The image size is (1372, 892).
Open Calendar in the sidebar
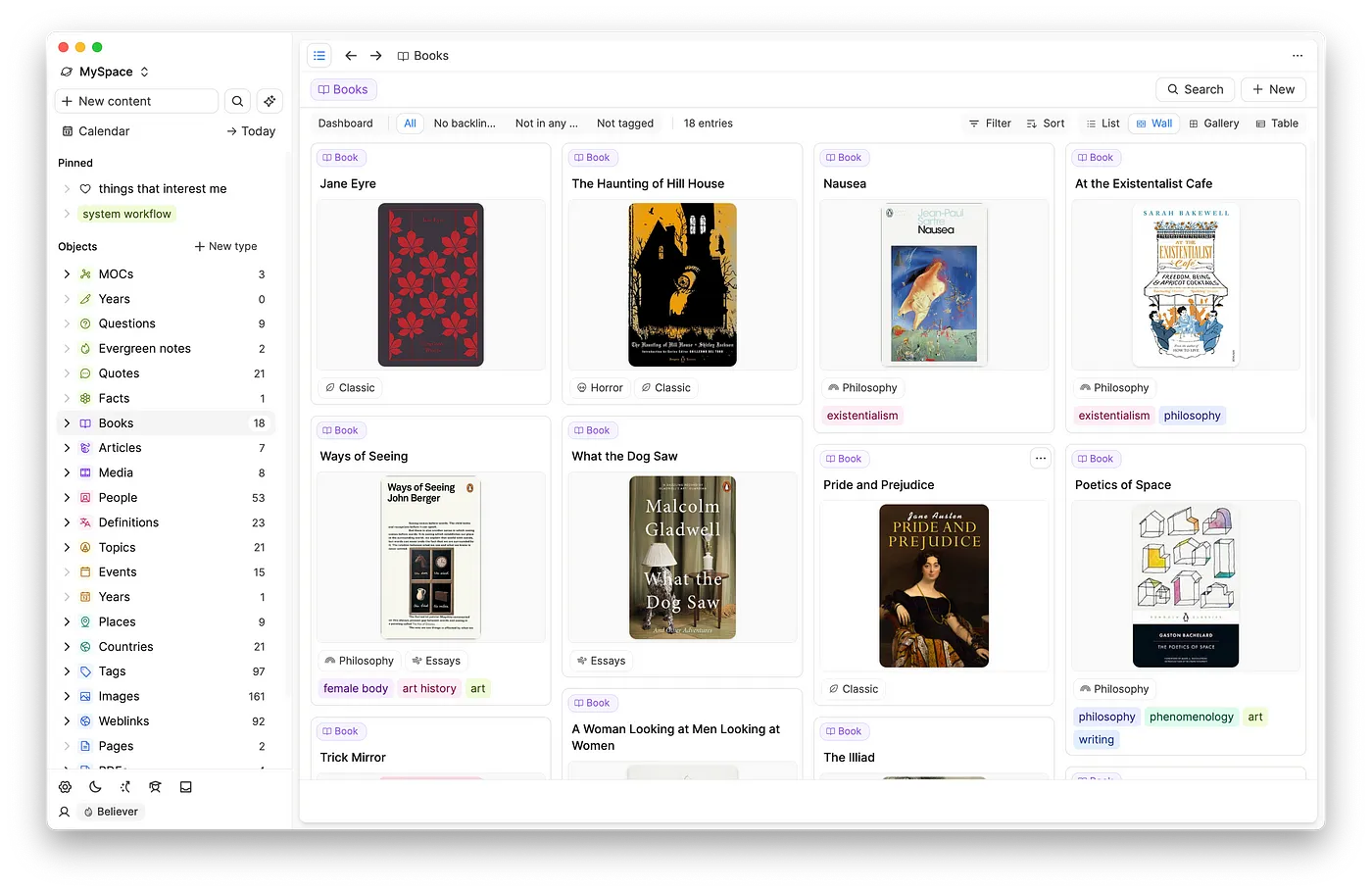96,131
